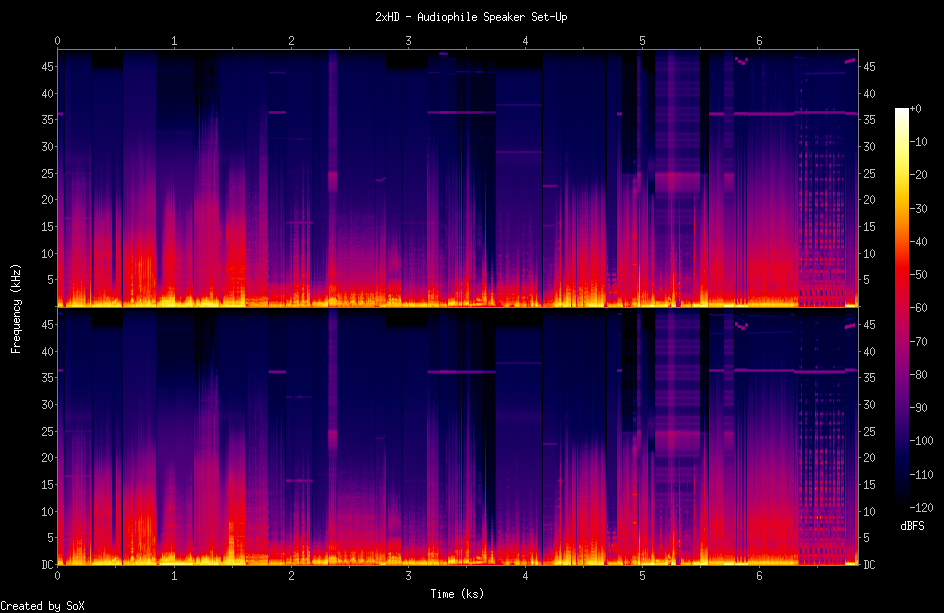Select tick 1 on the bottom time axis

pyautogui.click(x=174, y=577)
